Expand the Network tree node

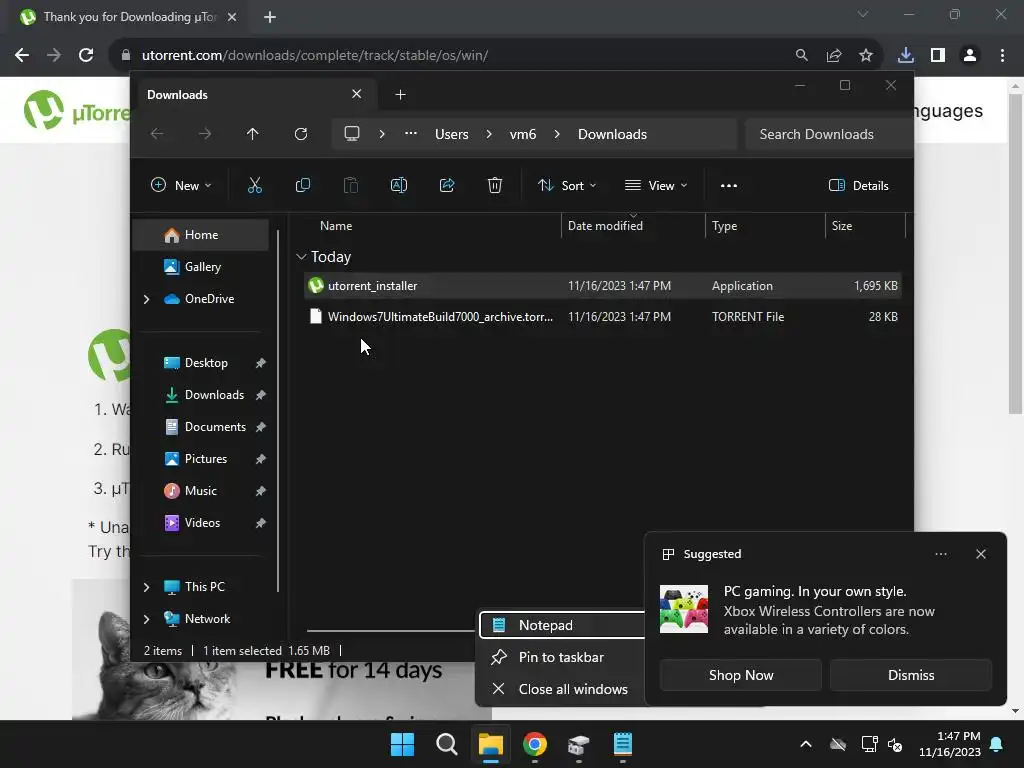[146, 619]
